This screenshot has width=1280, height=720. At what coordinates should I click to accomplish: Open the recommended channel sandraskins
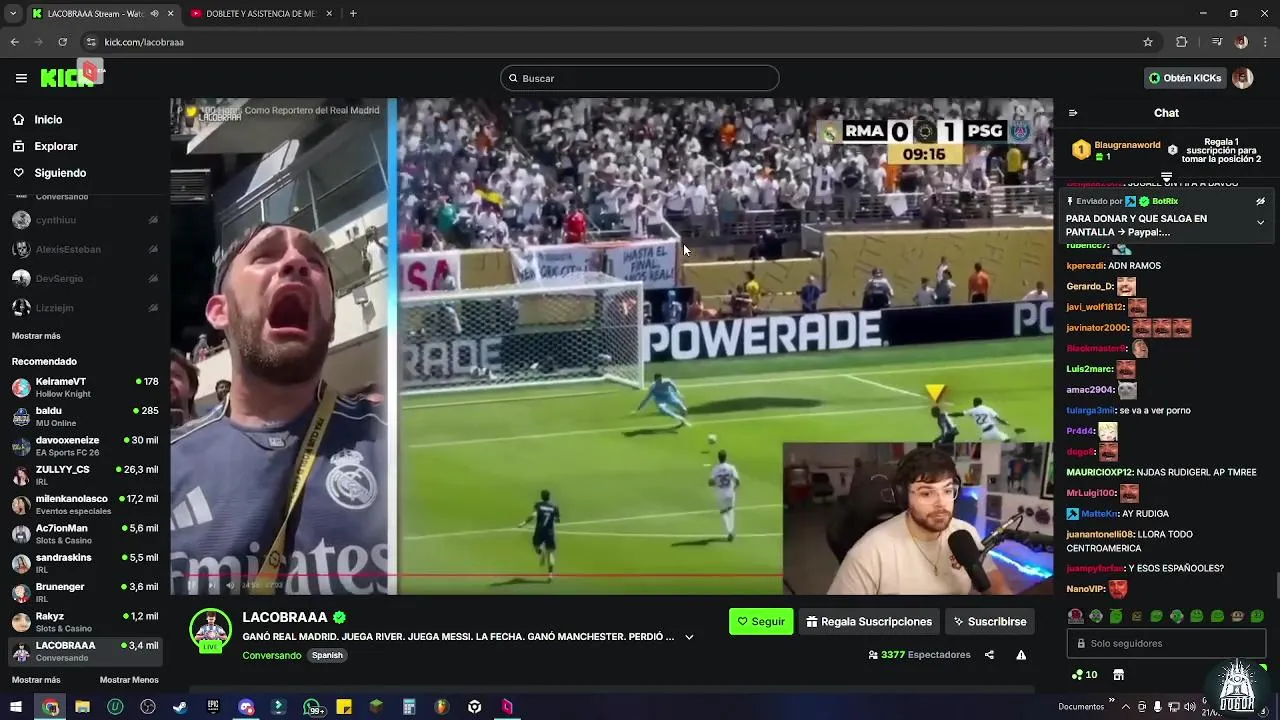click(x=85, y=563)
